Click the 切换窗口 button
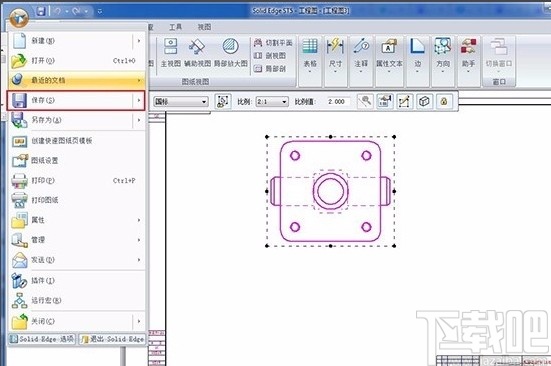Image resolution: width=551 pixels, height=366 pixels. tap(499, 54)
